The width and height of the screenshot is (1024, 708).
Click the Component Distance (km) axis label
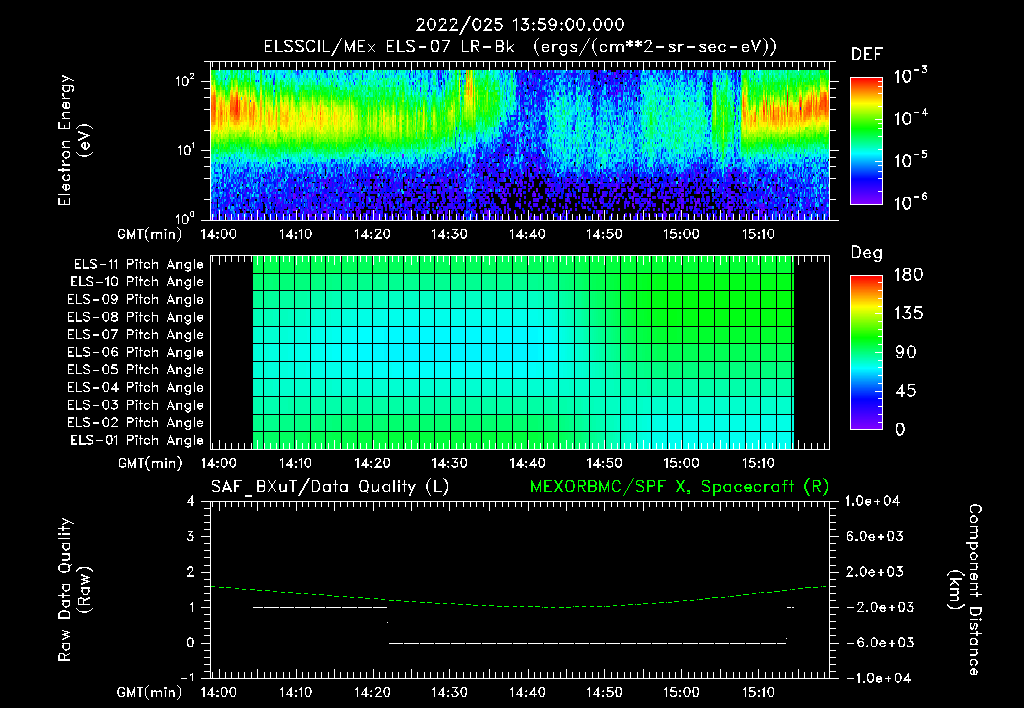click(965, 589)
